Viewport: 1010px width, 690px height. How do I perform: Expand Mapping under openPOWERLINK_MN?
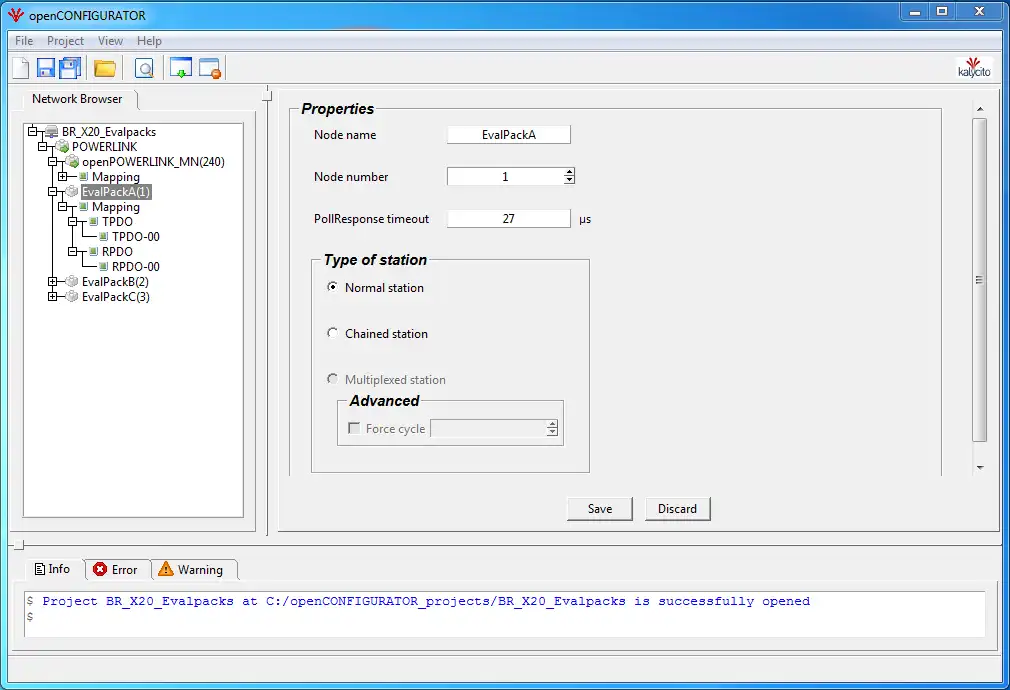pos(62,177)
